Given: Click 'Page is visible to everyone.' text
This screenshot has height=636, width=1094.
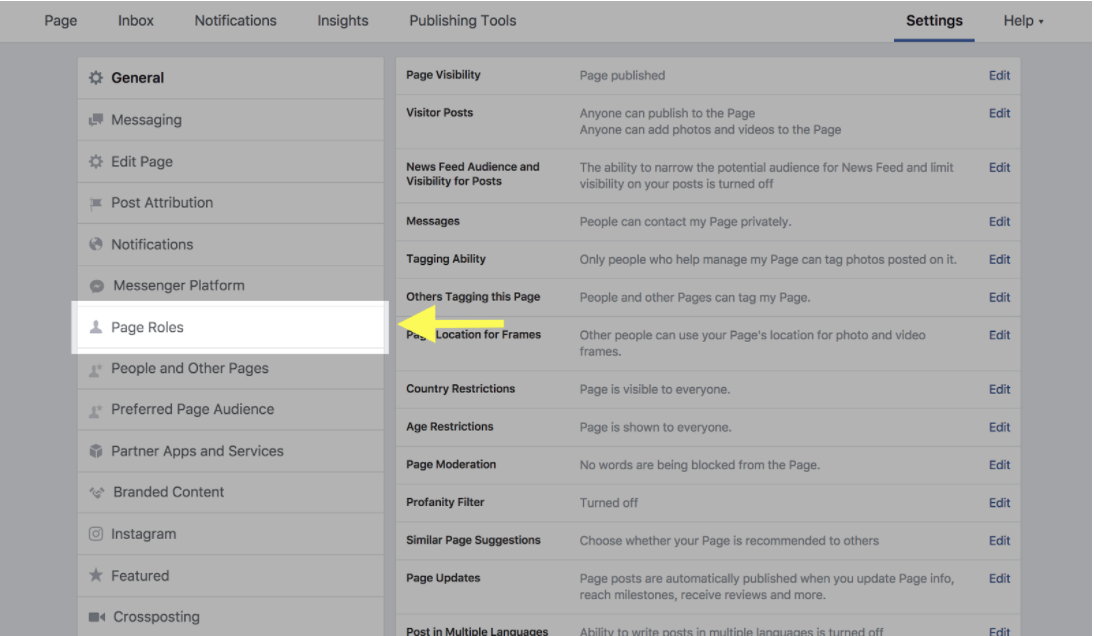Looking at the screenshot, I should [x=654, y=389].
